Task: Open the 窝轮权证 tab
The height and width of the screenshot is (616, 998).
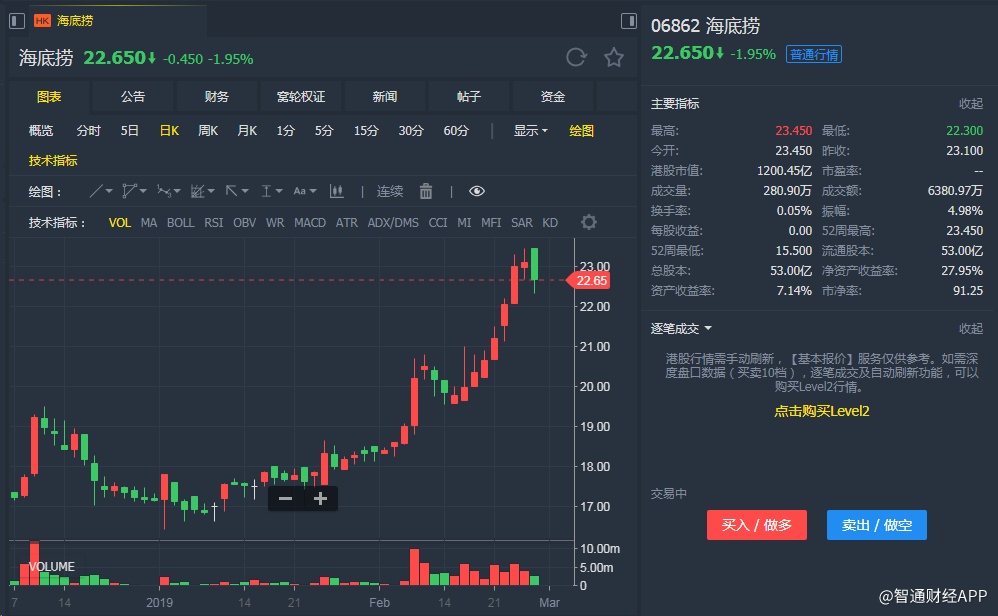Action: pos(300,97)
